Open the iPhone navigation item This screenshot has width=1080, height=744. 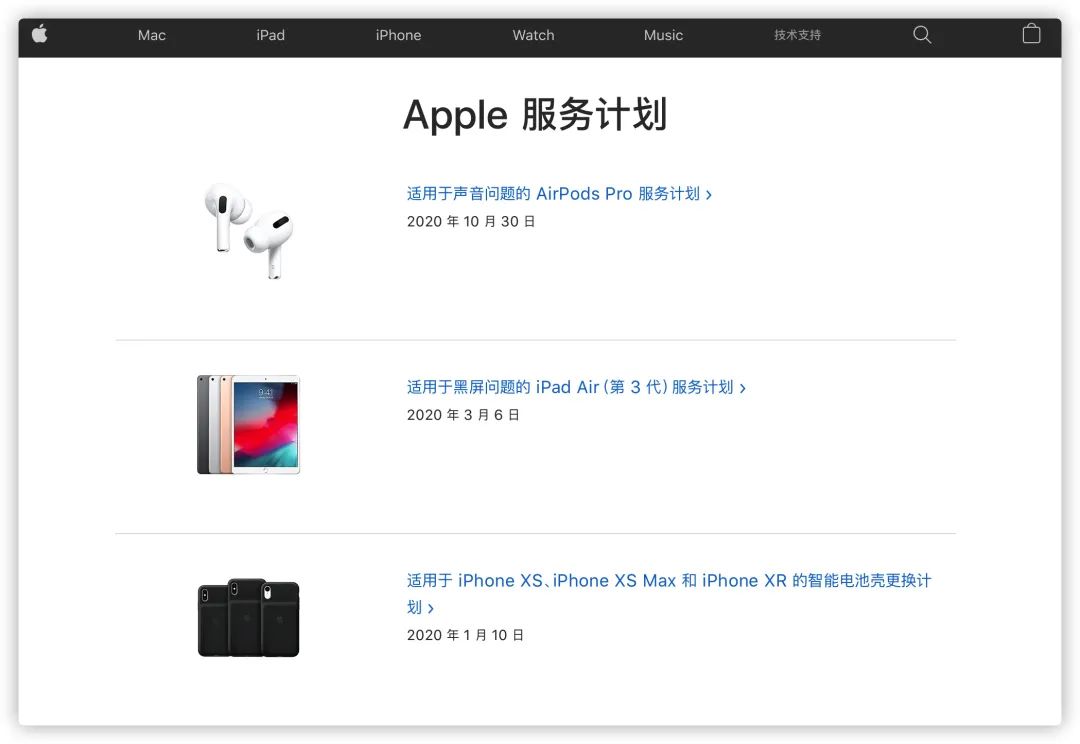(x=398, y=35)
